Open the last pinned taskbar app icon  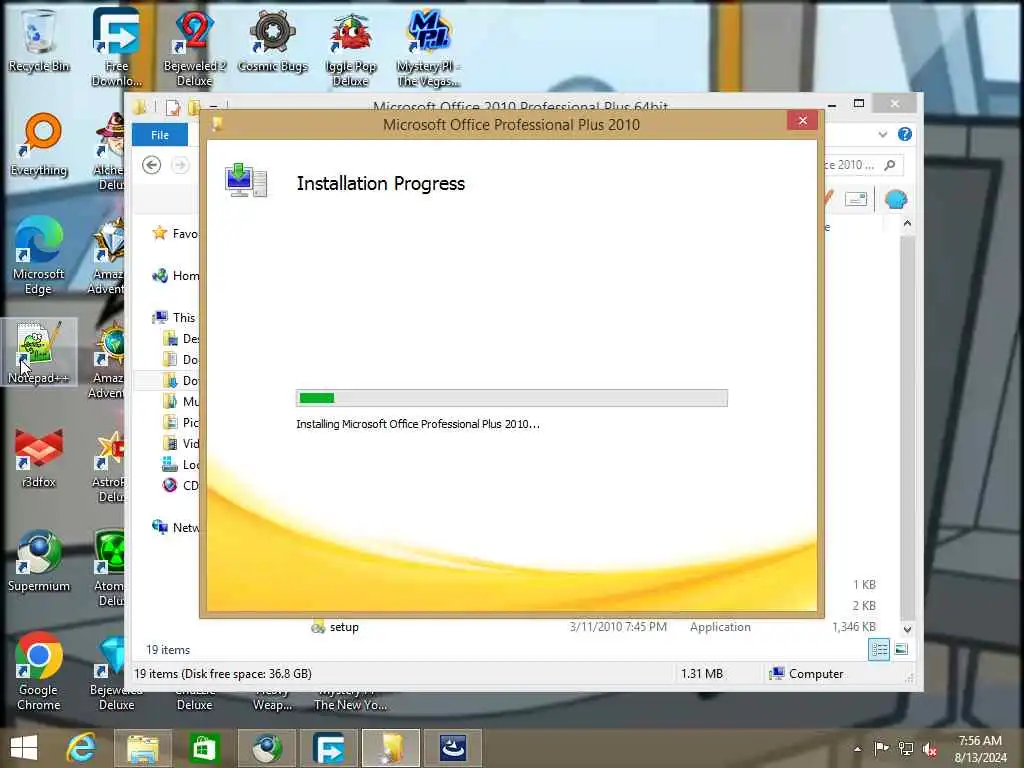coord(453,748)
